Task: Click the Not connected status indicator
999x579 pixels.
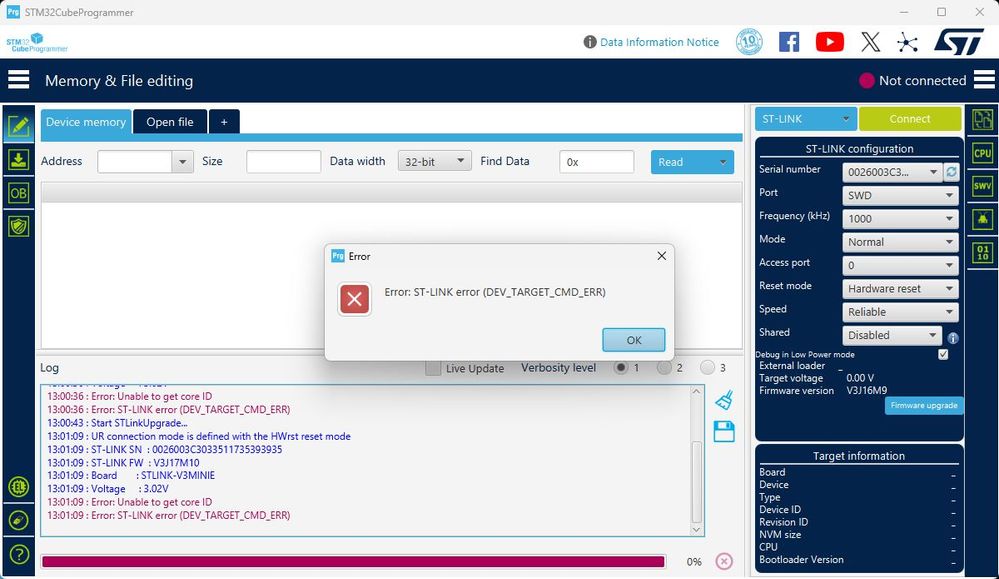Action: click(x=912, y=80)
